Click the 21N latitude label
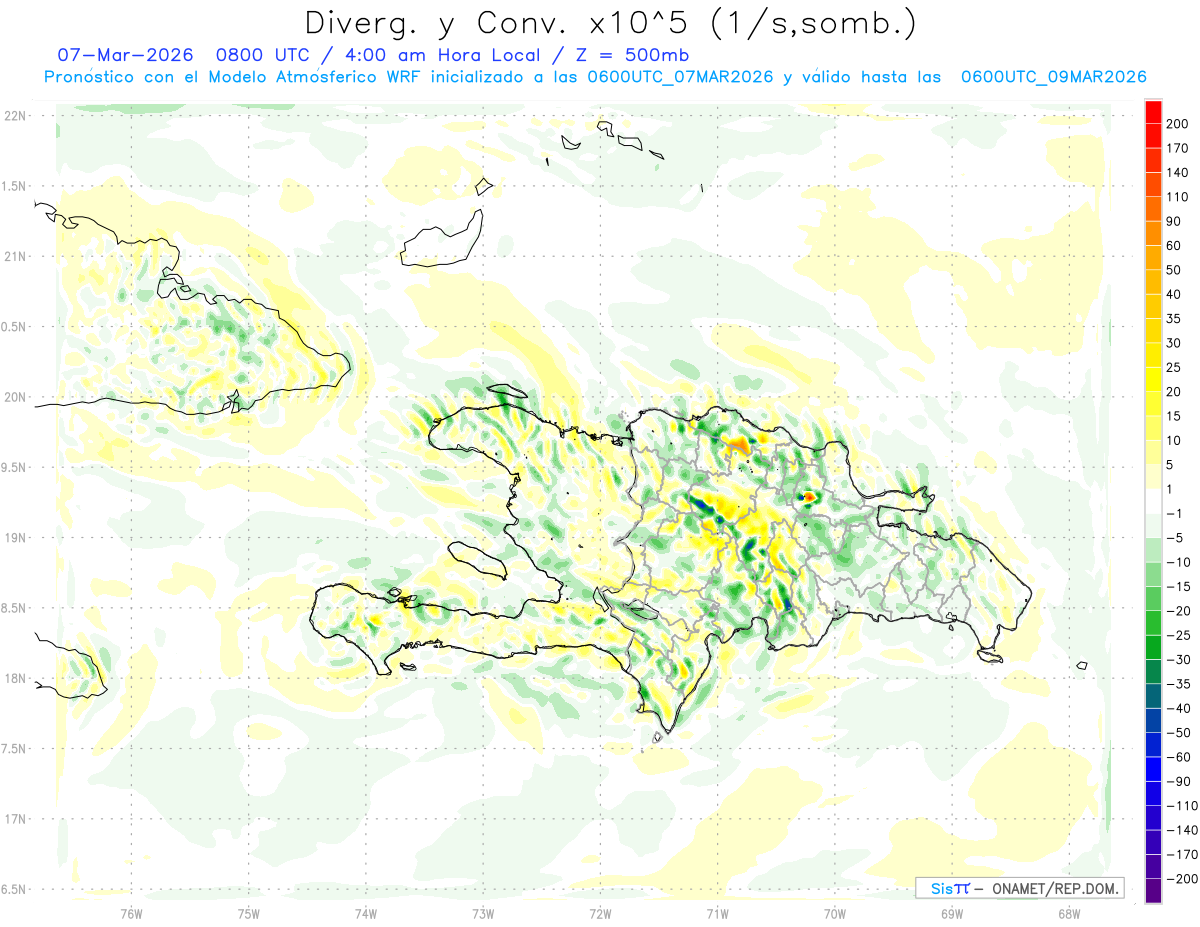 point(14,256)
